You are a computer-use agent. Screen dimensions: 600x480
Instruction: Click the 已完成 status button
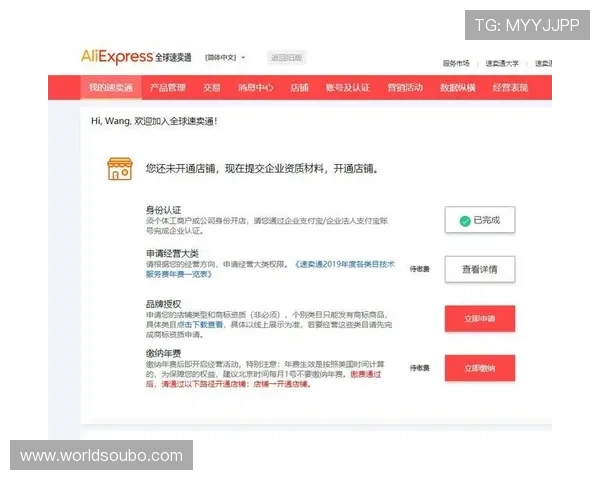pos(480,220)
